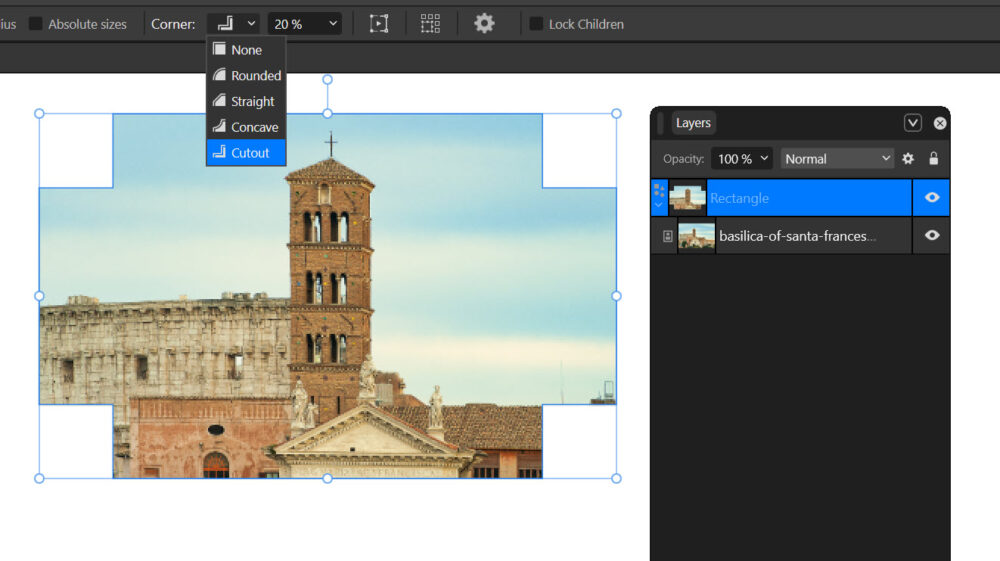Click the Rectangle layer shape icon
The height and width of the screenshot is (561, 1000).
point(658,189)
